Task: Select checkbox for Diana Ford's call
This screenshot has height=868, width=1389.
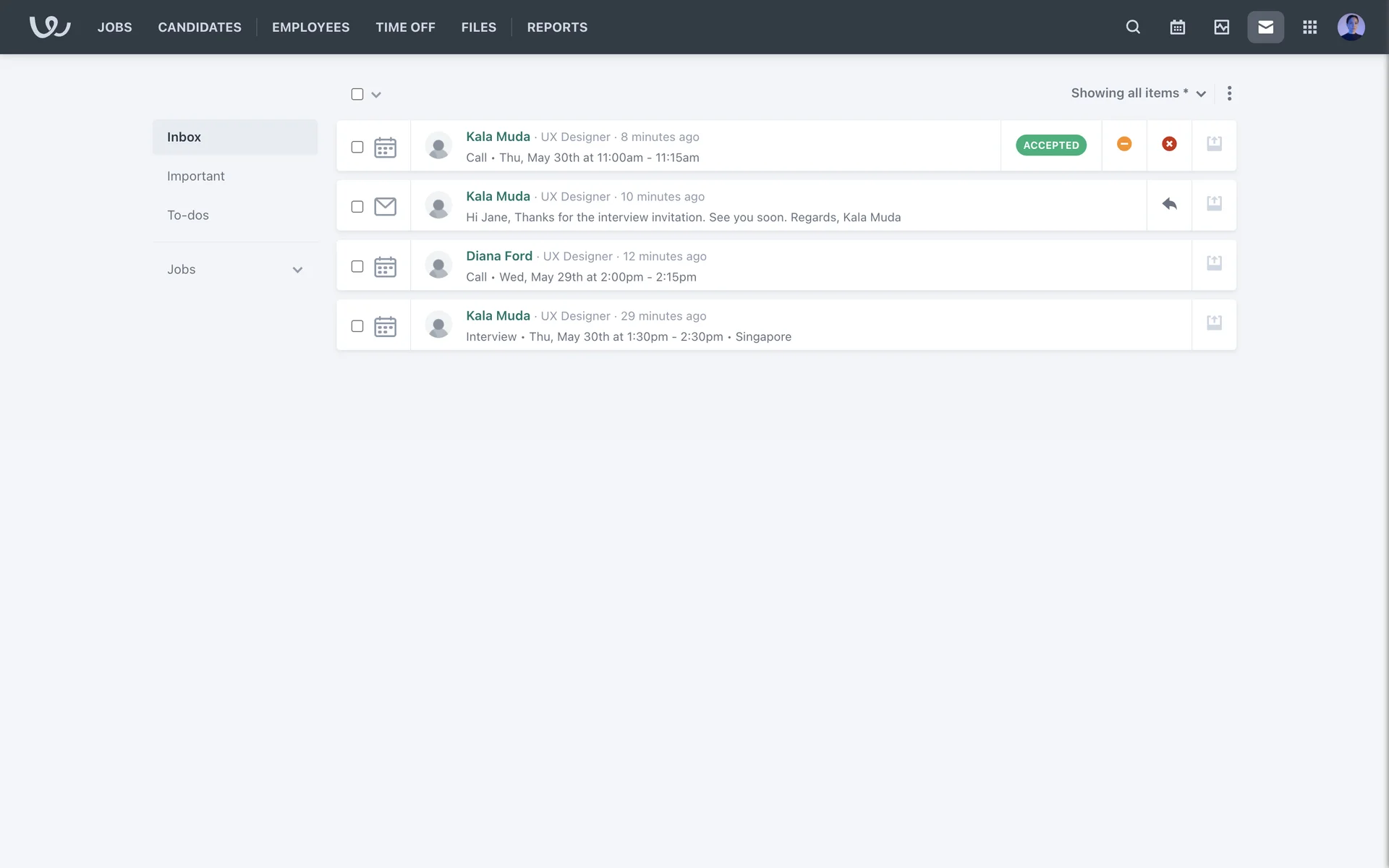Action: [357, 266]
